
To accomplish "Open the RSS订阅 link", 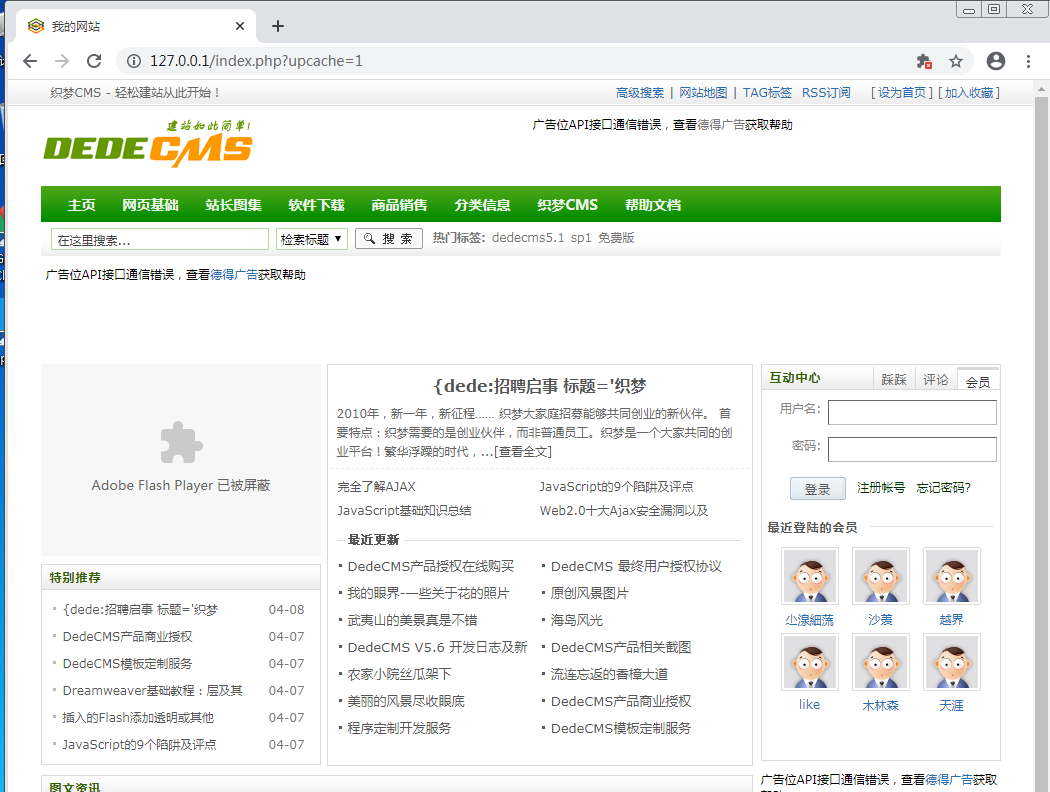I will tap(825, 92).
